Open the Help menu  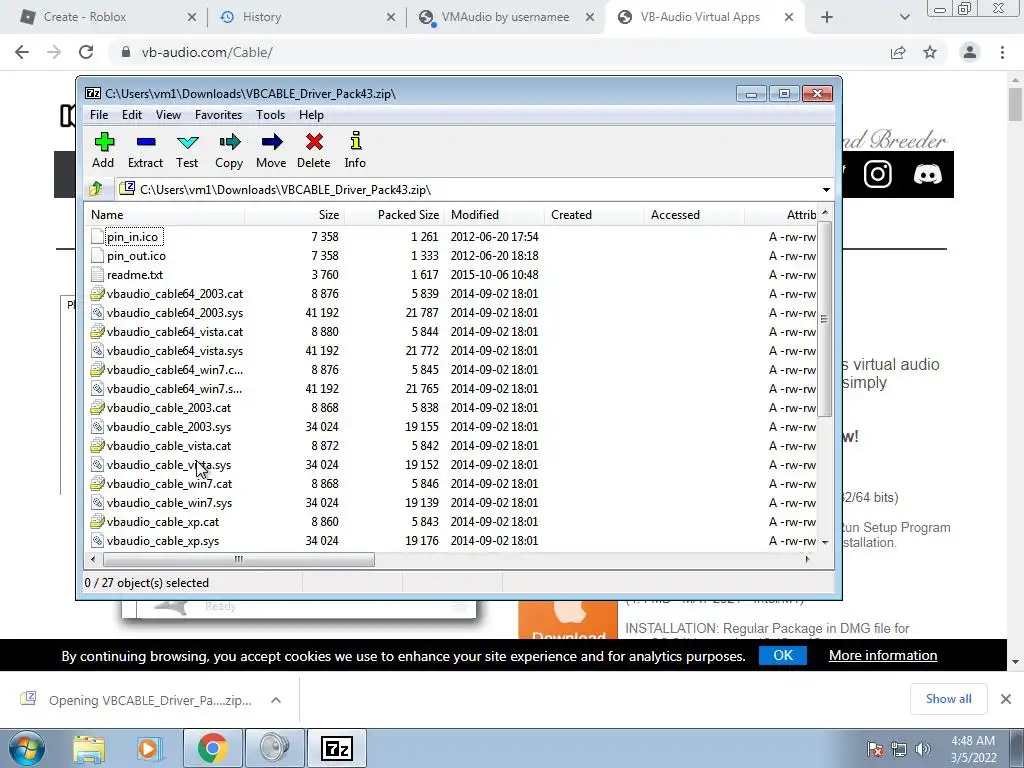[x=312, y=115]
